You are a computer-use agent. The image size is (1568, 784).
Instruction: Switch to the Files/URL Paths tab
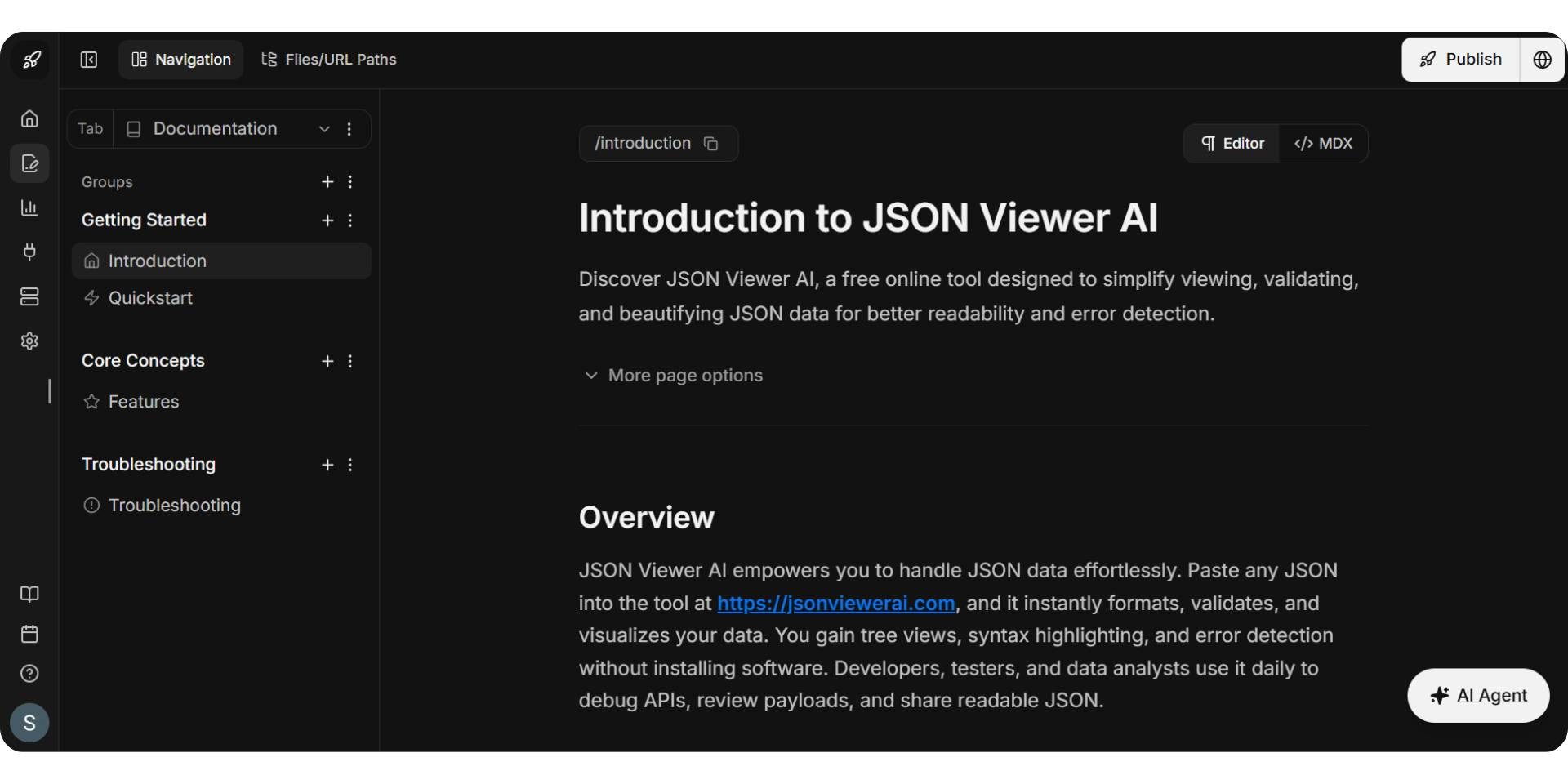pos(328,59)
